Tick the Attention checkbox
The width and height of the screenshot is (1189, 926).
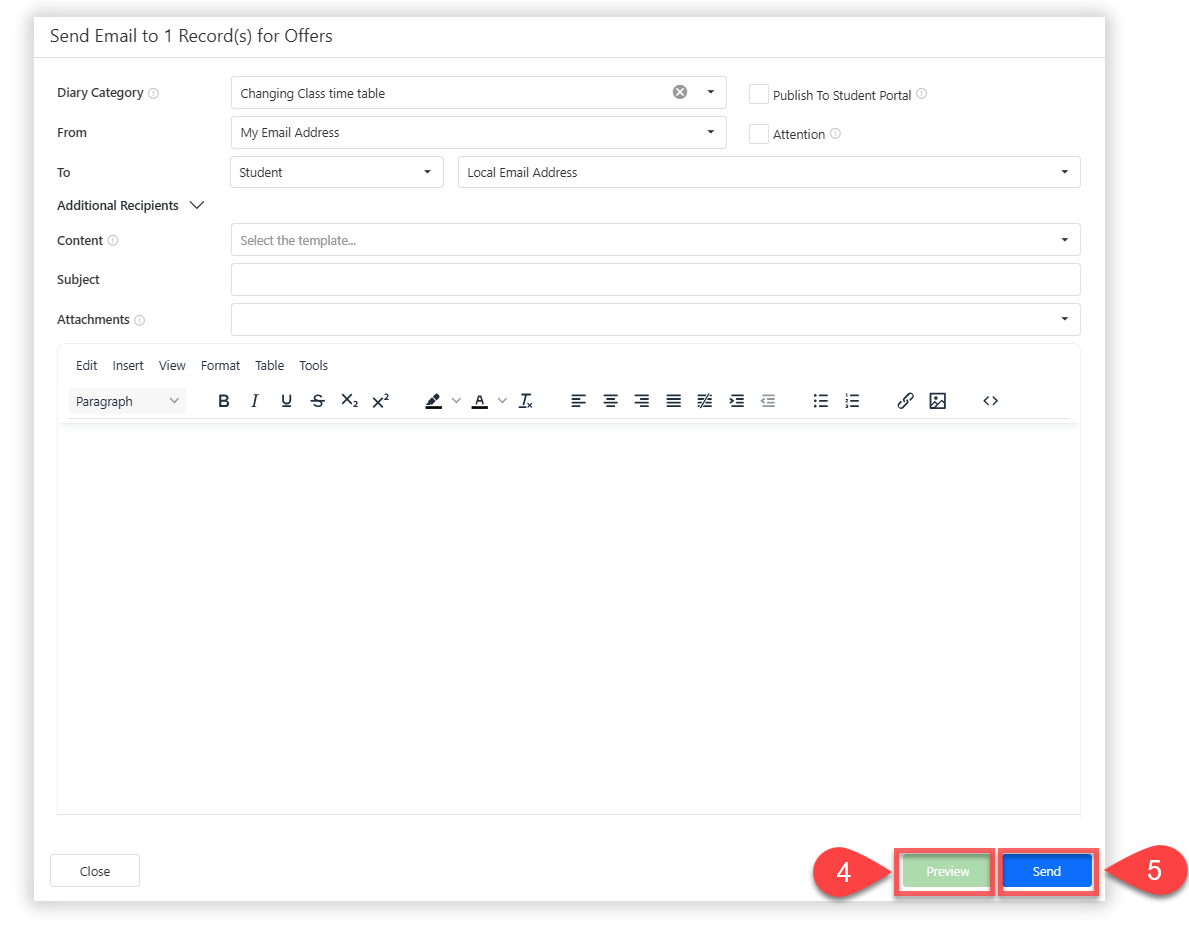pyautogui.click(x=759, y=134)
